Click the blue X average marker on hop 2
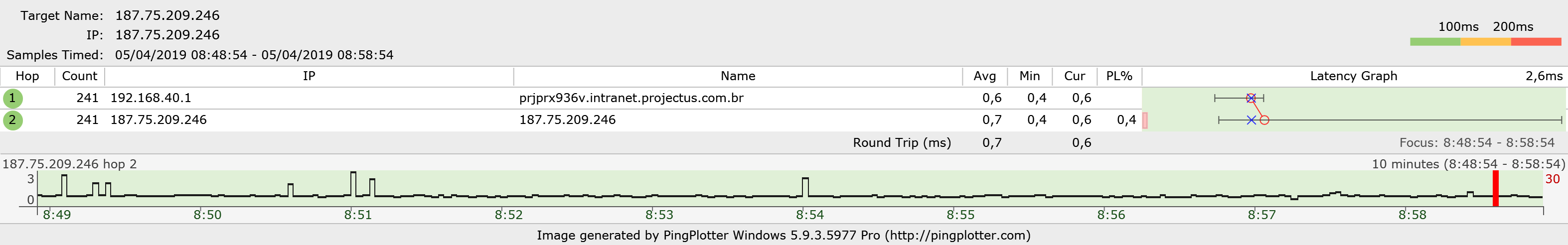Image resolution: width=1568 pixels, height=245 pixels. tap(1251, 121)
